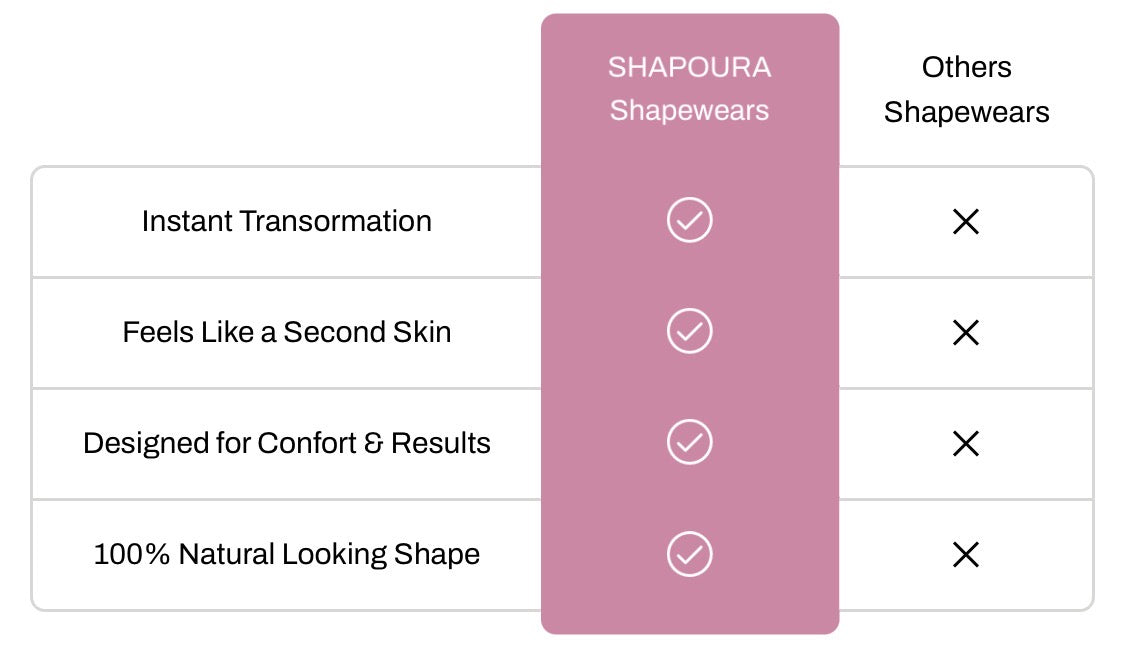Select the Instant Transormation feature label

[286, 221]
